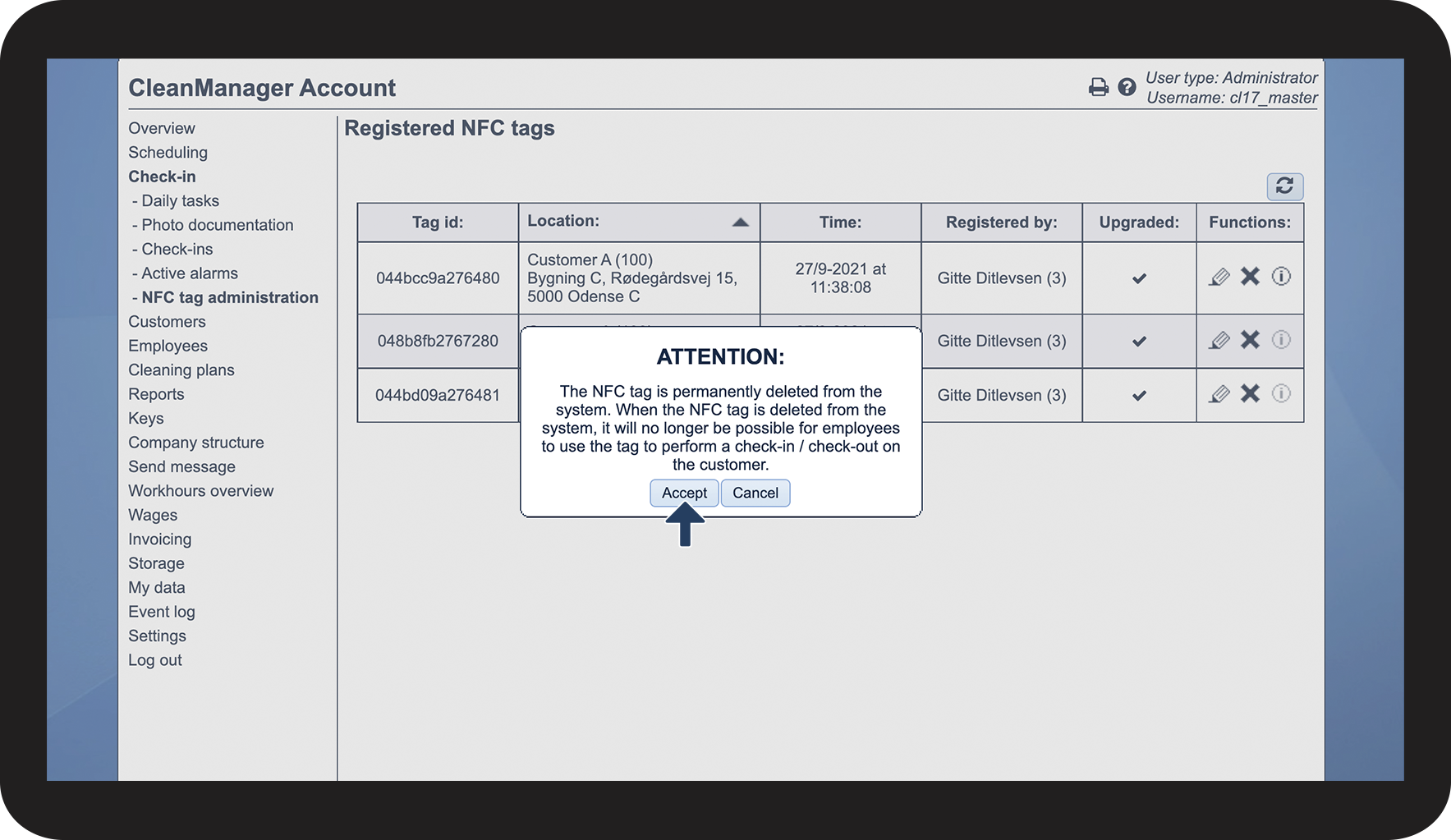Image resolution: width=1451 pixels, height=840 pixels.
Task: Sort by Location using the triangle arrow
Action: (740, 222)
